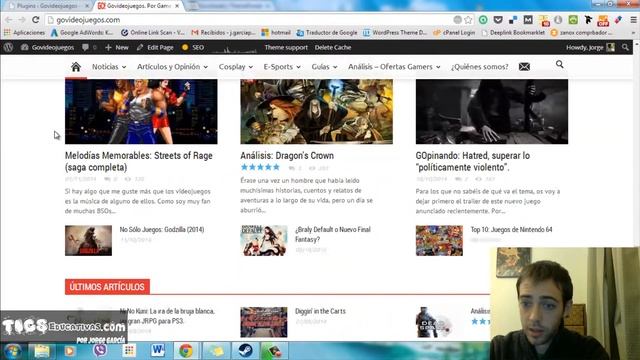
Task: Click the Chrome icon in the taskbar
Action: tap(186, 351)
